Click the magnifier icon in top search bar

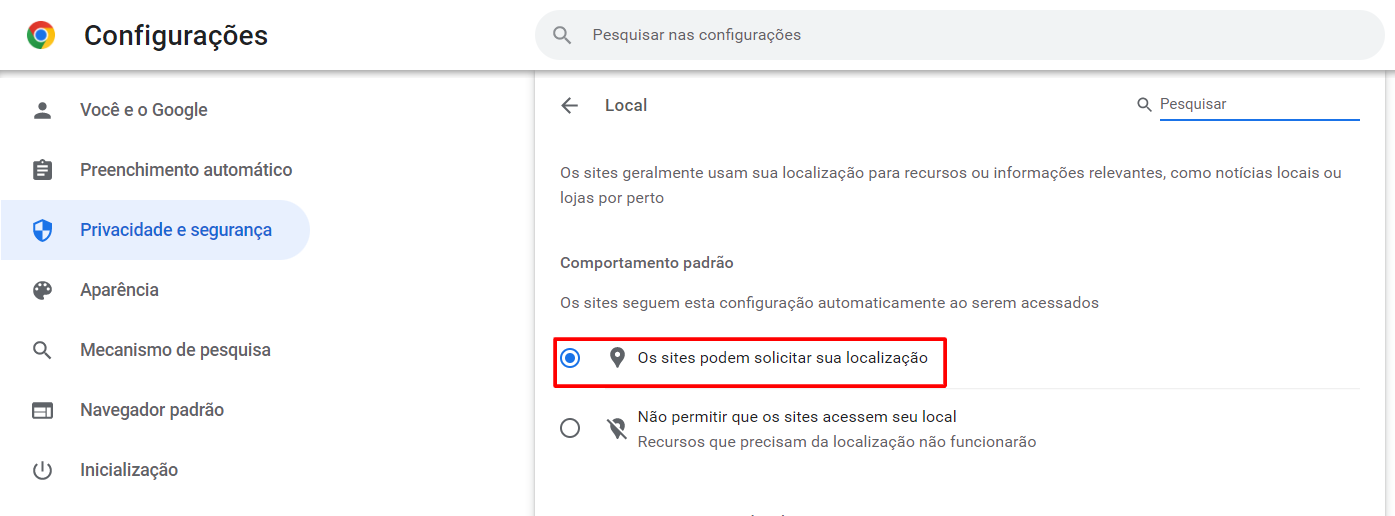tap(562, 35)
